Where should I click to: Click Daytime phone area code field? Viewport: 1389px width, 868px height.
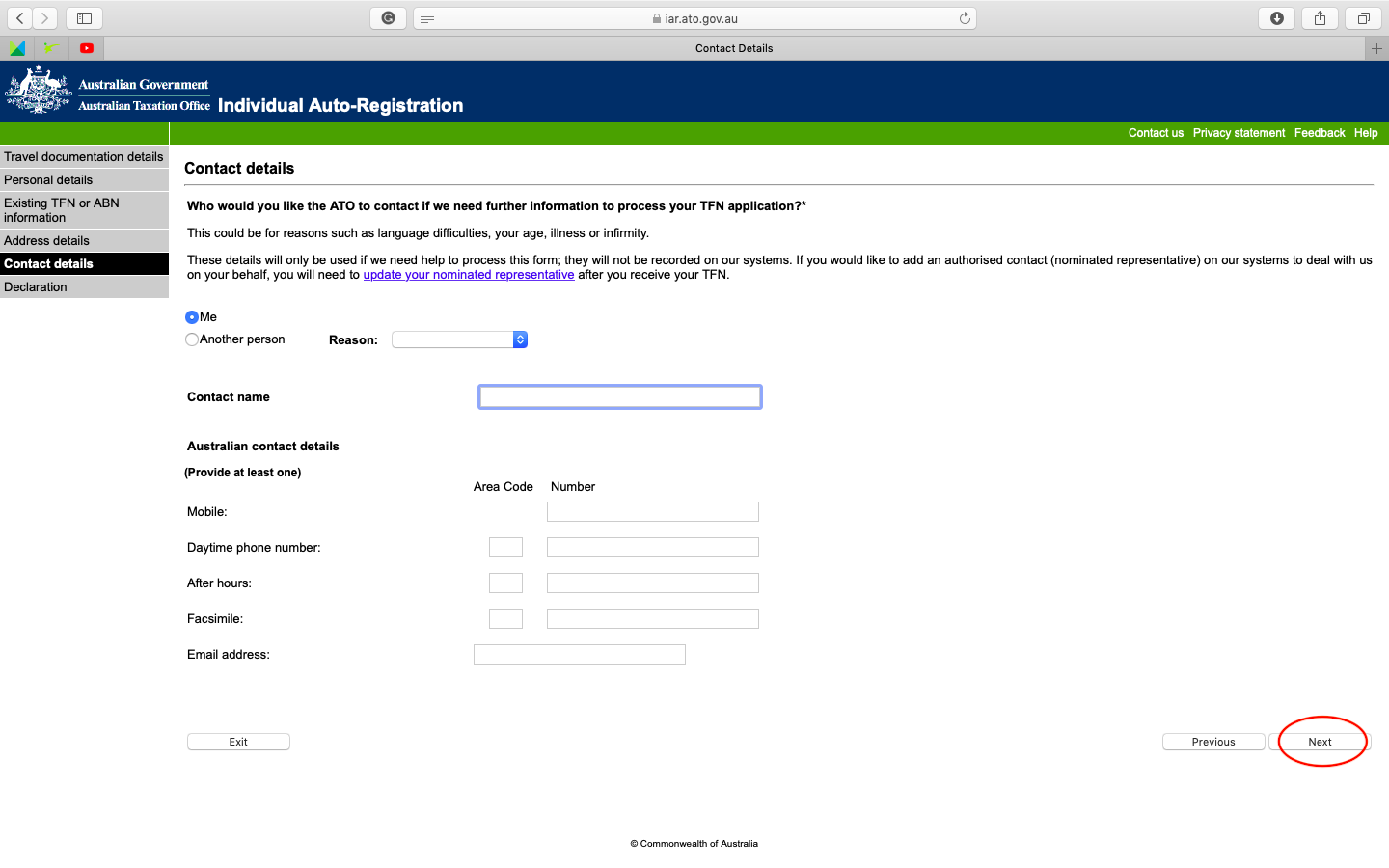pyautogui.click(x=505, y=548)
